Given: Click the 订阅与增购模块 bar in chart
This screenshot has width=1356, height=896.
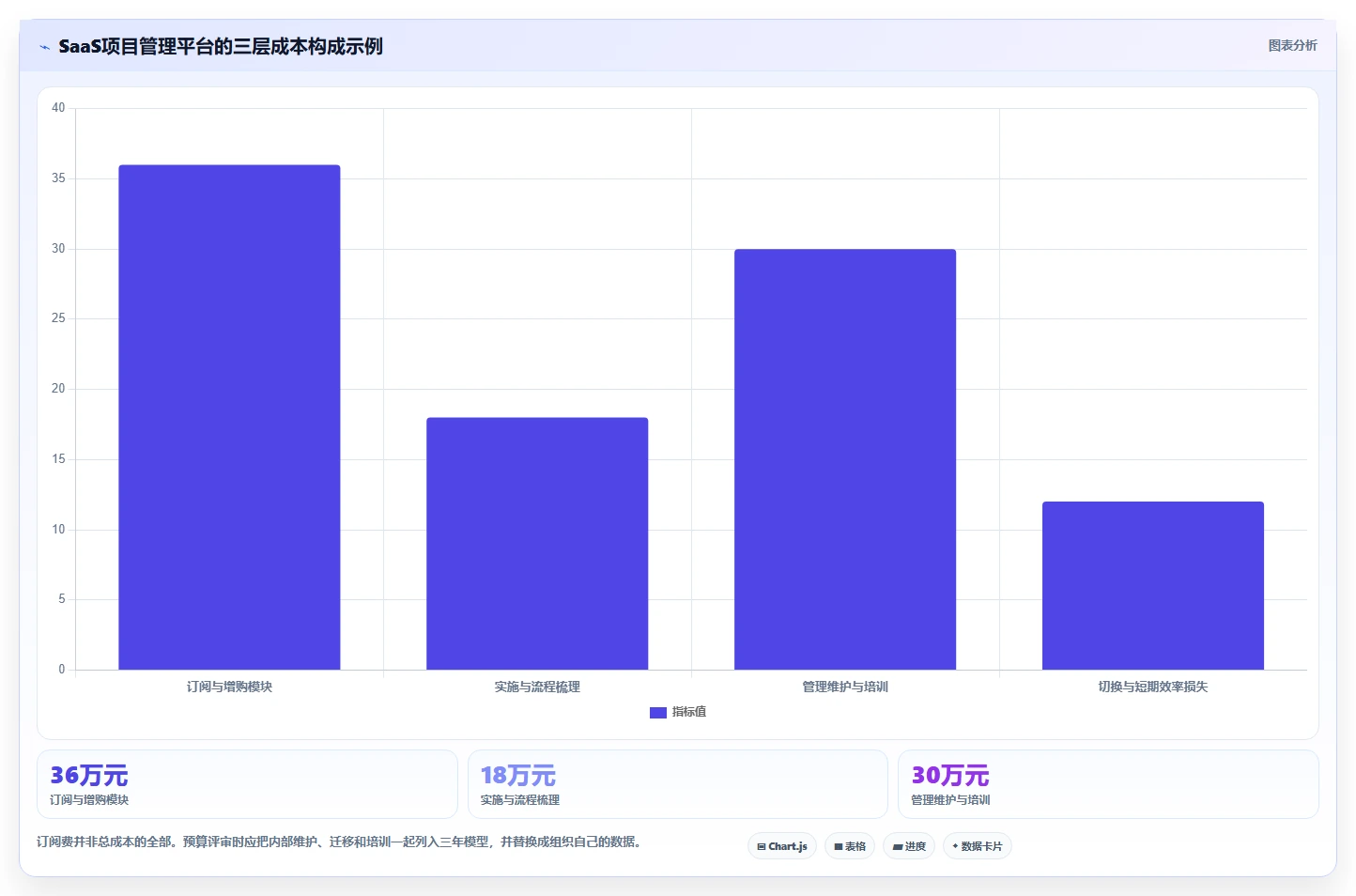Looking at the screenshot, I should pyautogui.click(x=229, y=417).
